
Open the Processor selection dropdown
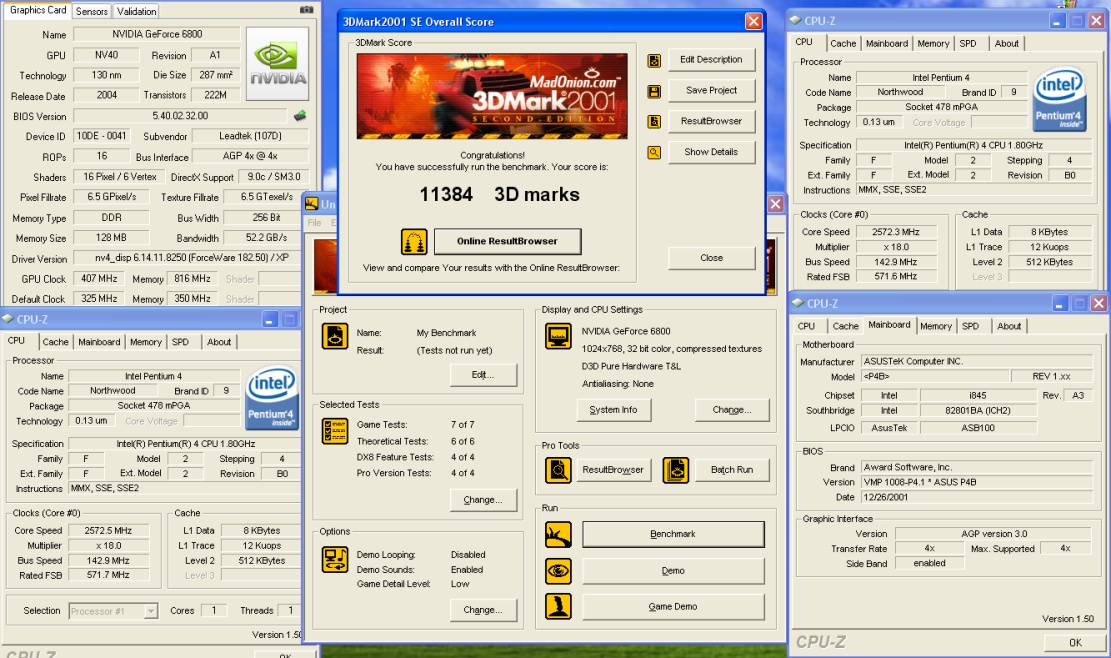point(151,611)
